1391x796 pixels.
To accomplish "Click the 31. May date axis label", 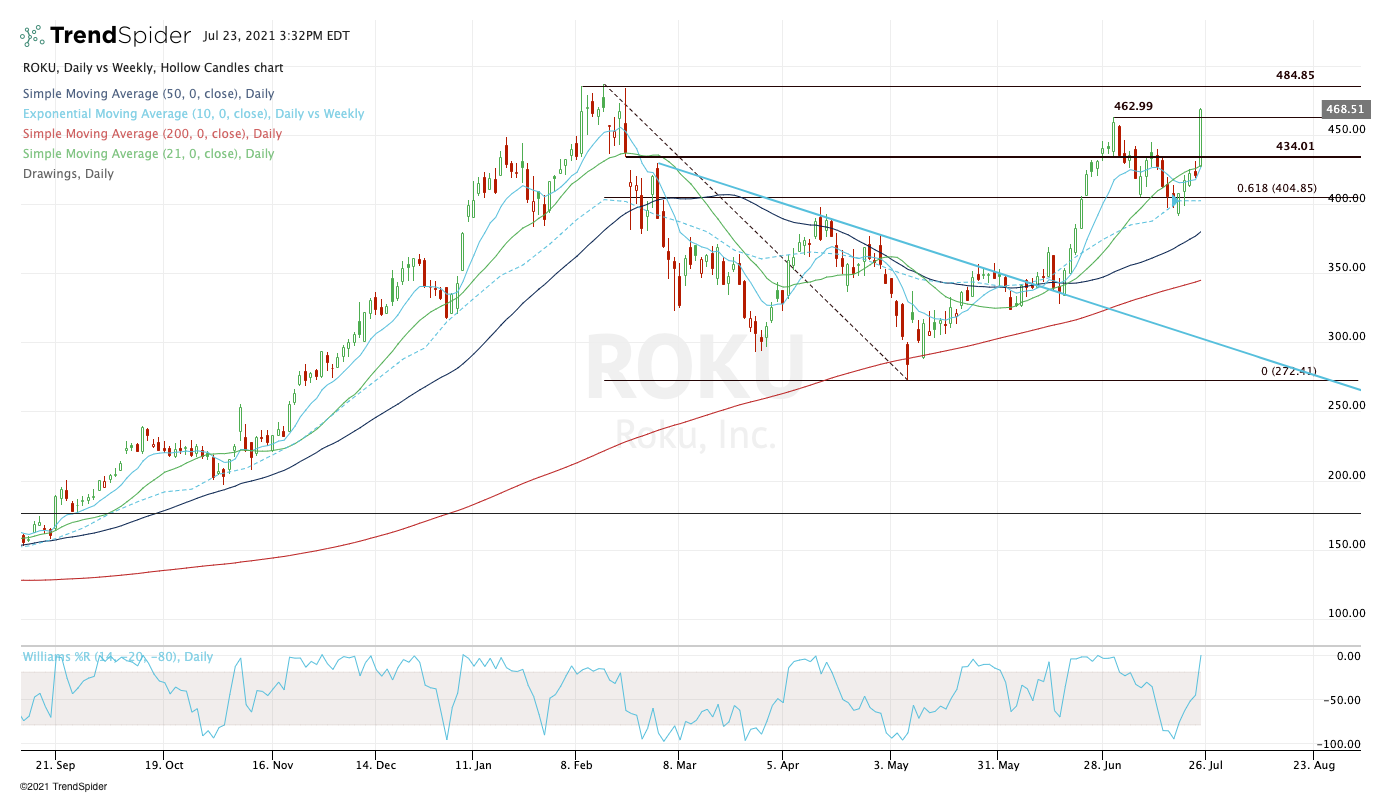I will 997,764.
